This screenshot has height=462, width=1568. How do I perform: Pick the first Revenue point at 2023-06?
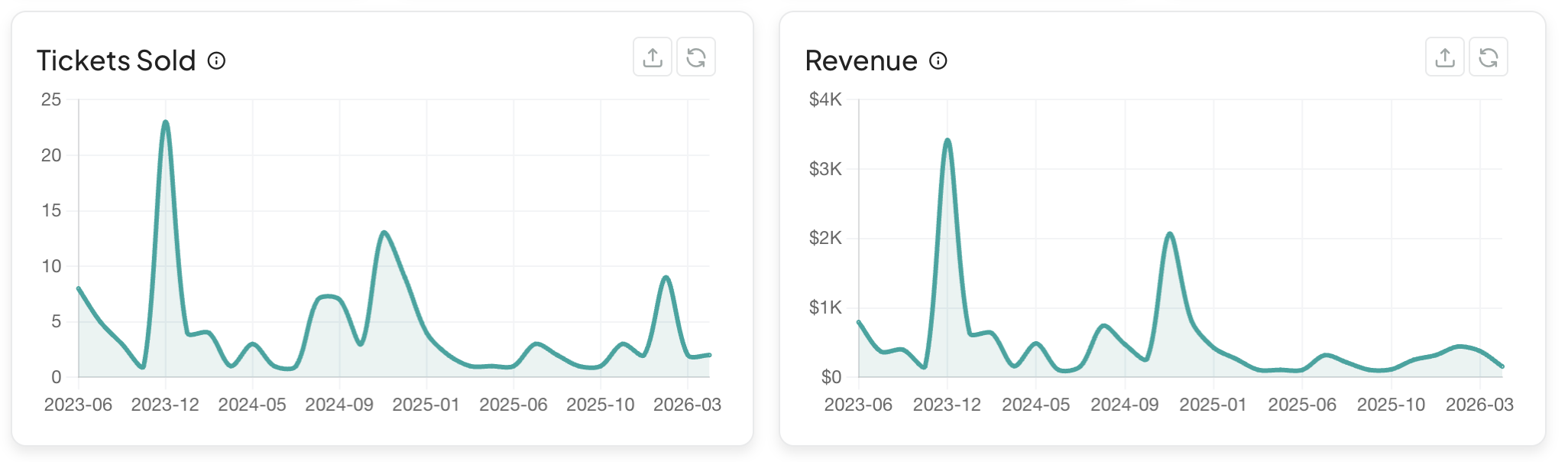pyautogui.click(x=859, y=322)
